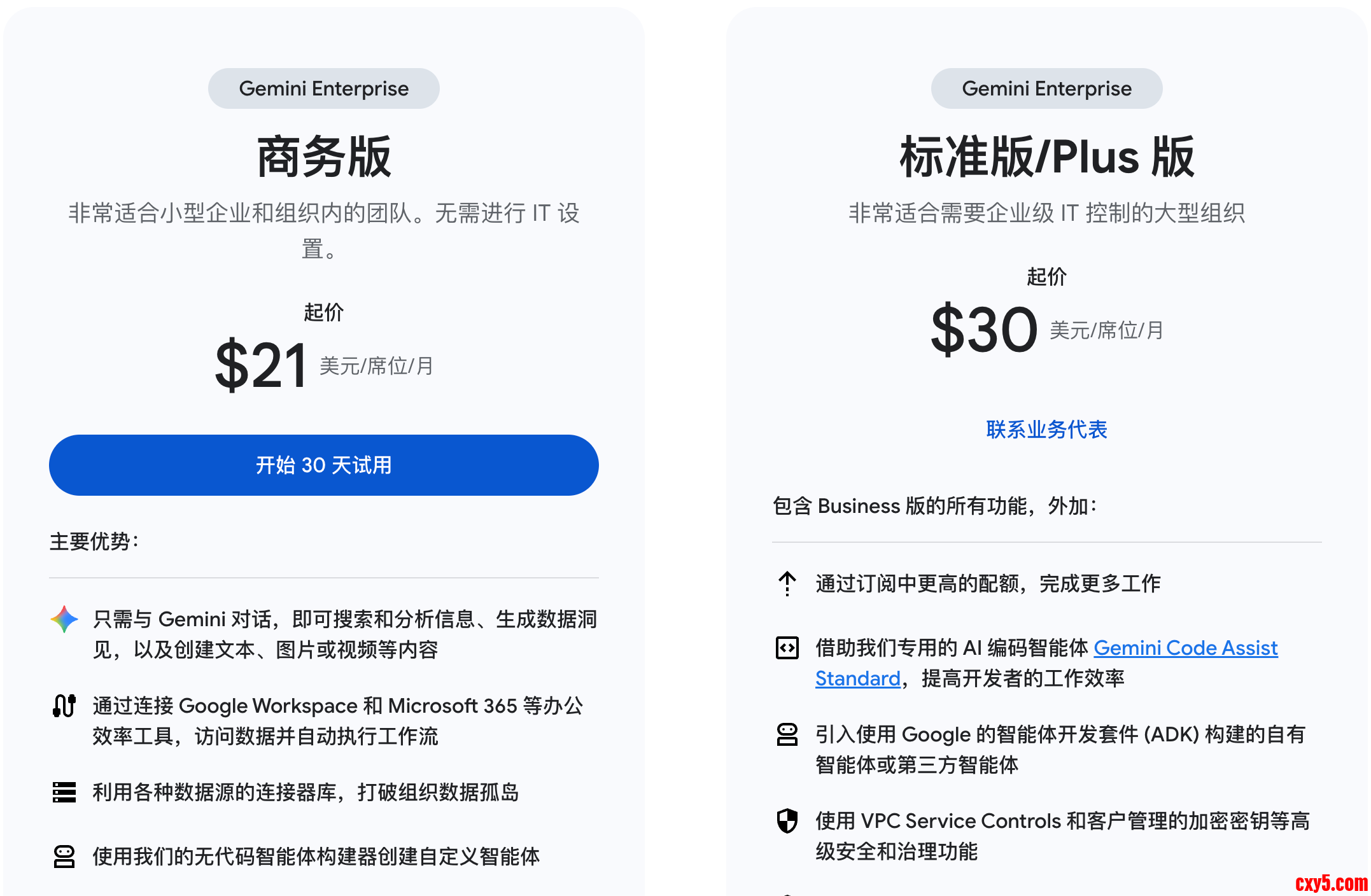Start the 30-day trial with 开始 30 天试用
The width and height of the screenshot is (1371, 896).
click(x=324, y=465)
